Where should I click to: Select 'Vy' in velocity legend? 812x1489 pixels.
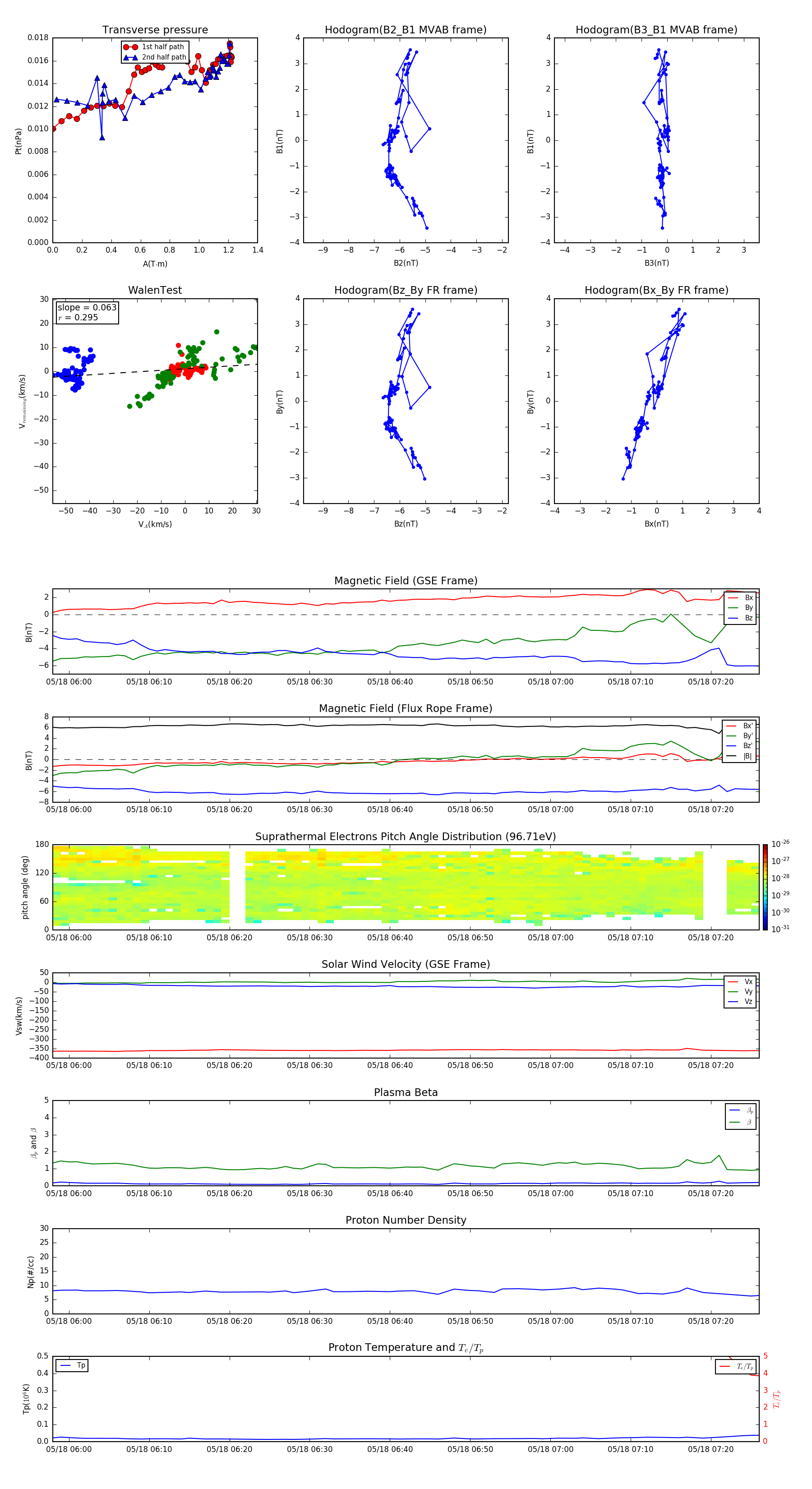pos(740,992)
